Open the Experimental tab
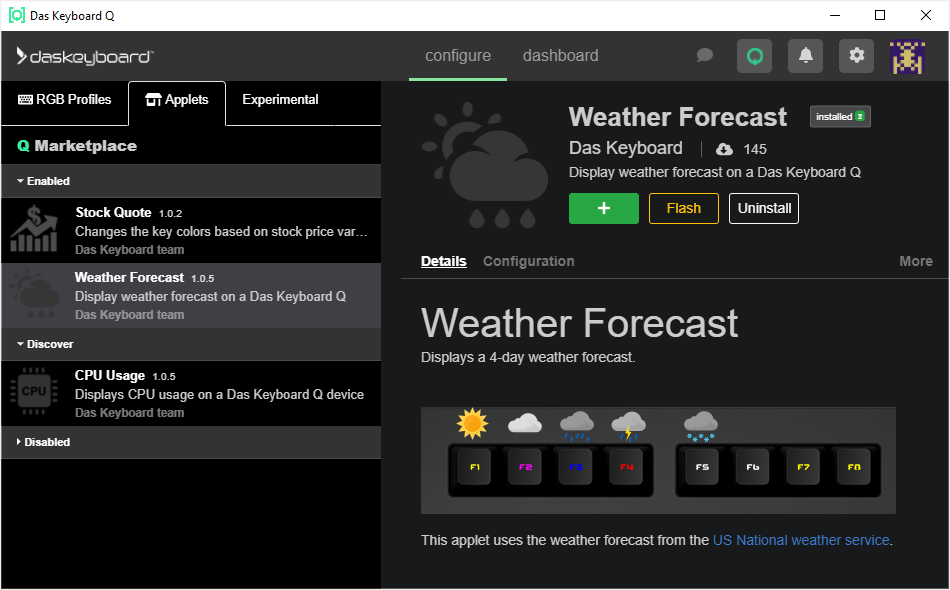The width and height of the screenshot is (950, 590). [280, 100]
